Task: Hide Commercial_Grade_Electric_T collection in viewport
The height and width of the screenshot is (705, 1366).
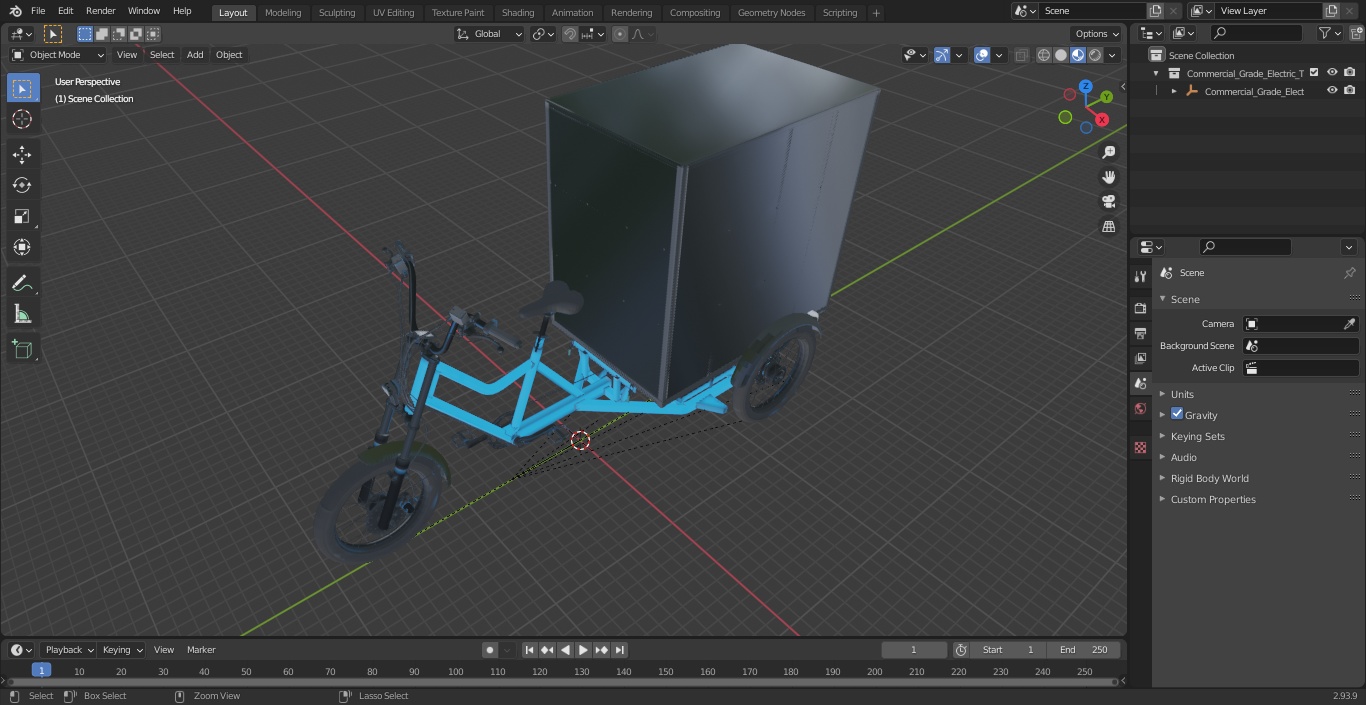Action: [x=1332, y=72]
